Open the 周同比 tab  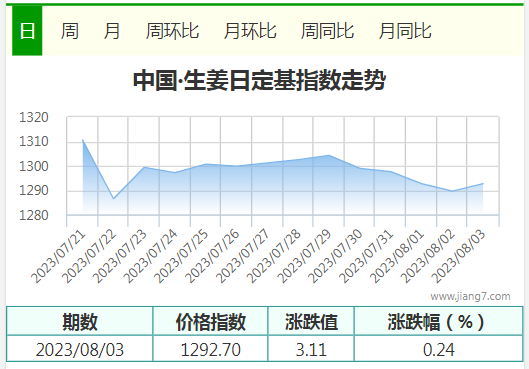click(x=327, y=31)
